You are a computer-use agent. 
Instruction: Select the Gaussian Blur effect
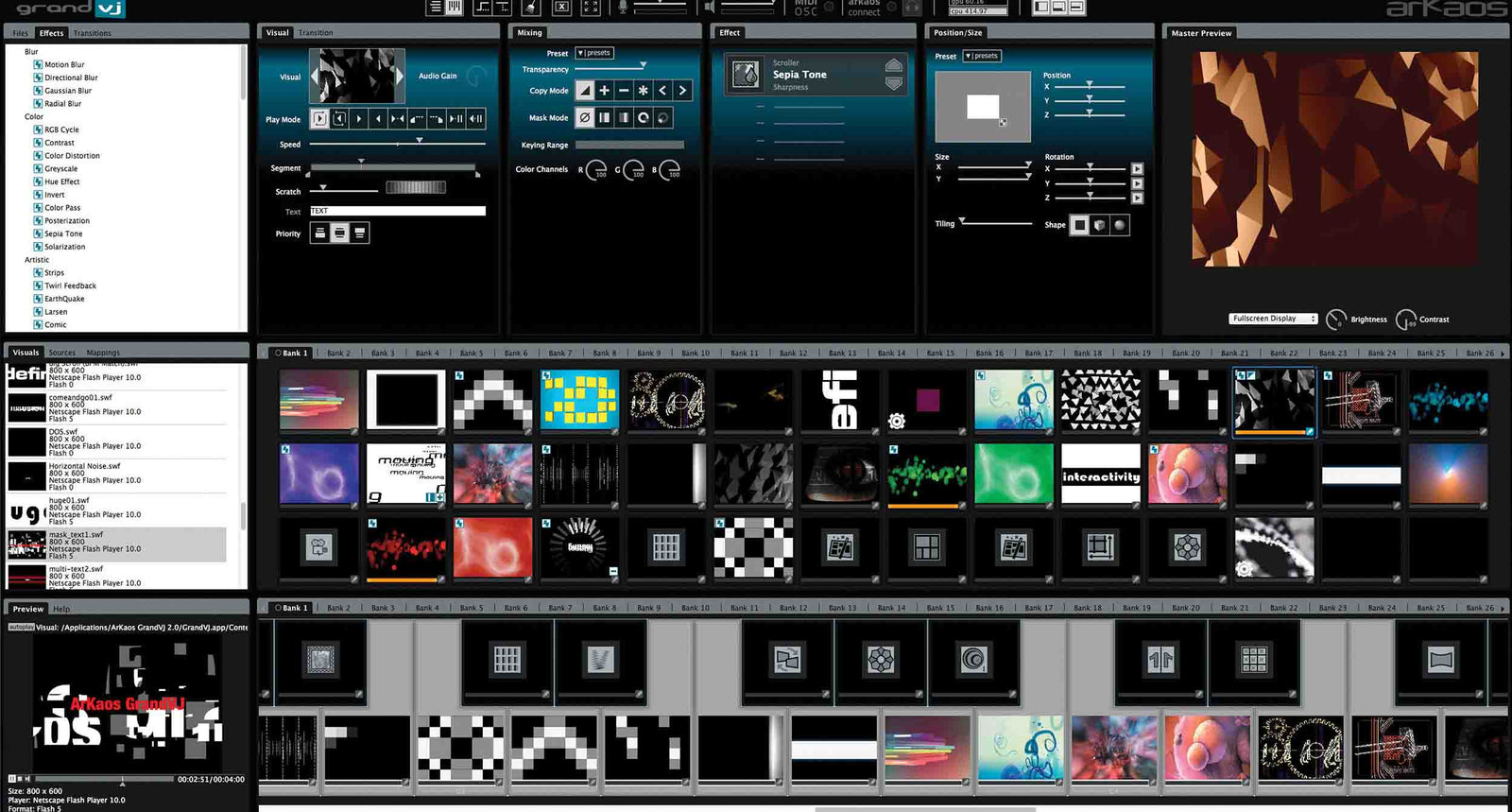point(68,91)
